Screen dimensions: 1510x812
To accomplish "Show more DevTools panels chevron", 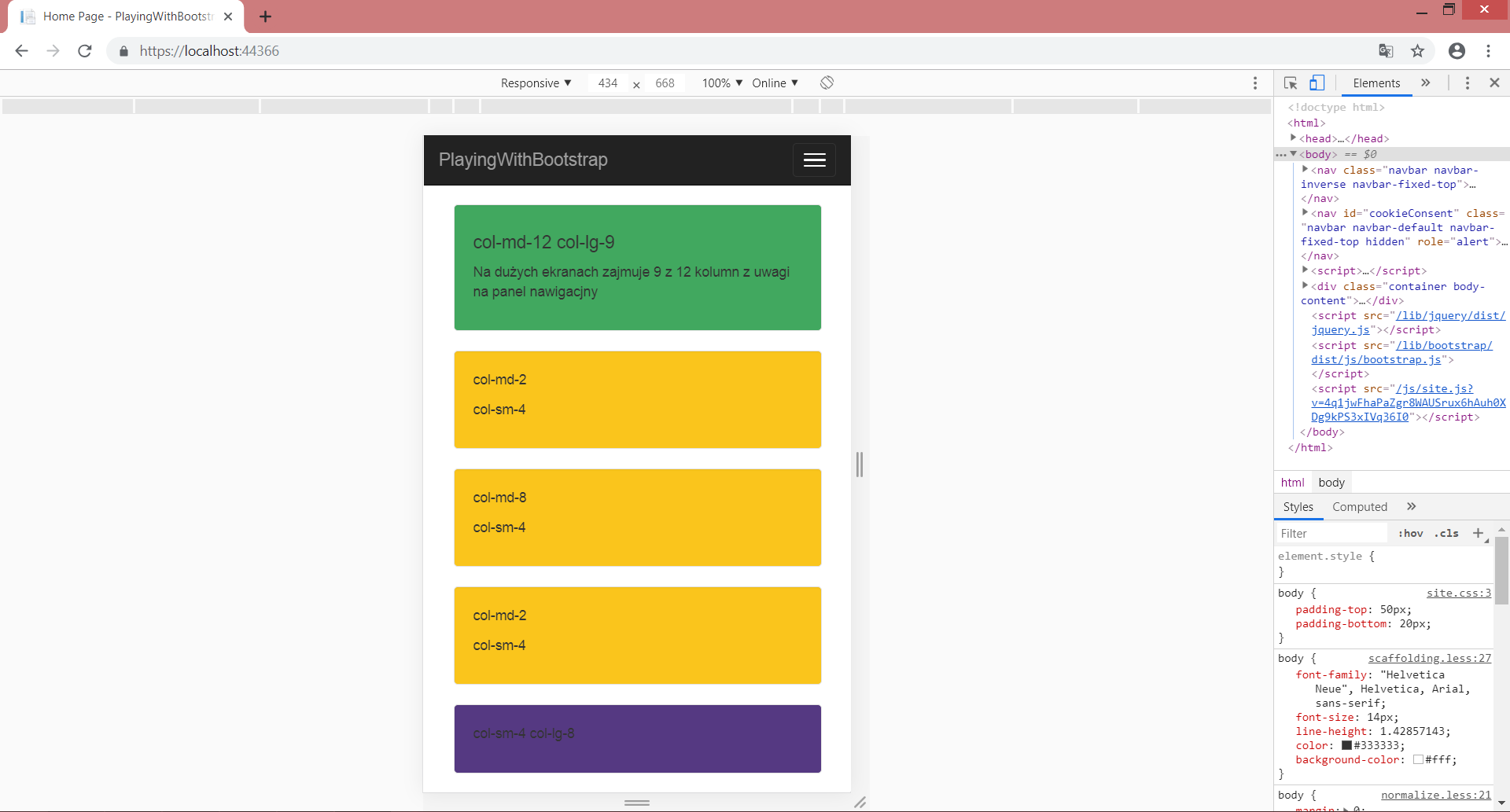I will (x=1426, y=83).
